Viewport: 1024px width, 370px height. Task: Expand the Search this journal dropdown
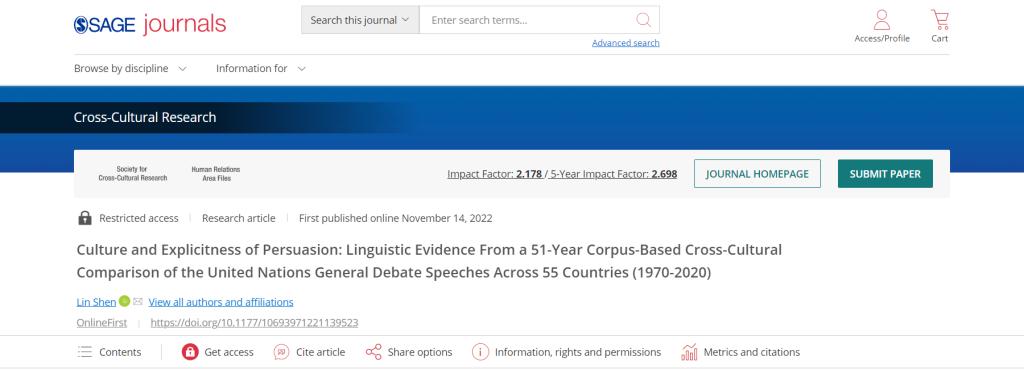point(360,20)
